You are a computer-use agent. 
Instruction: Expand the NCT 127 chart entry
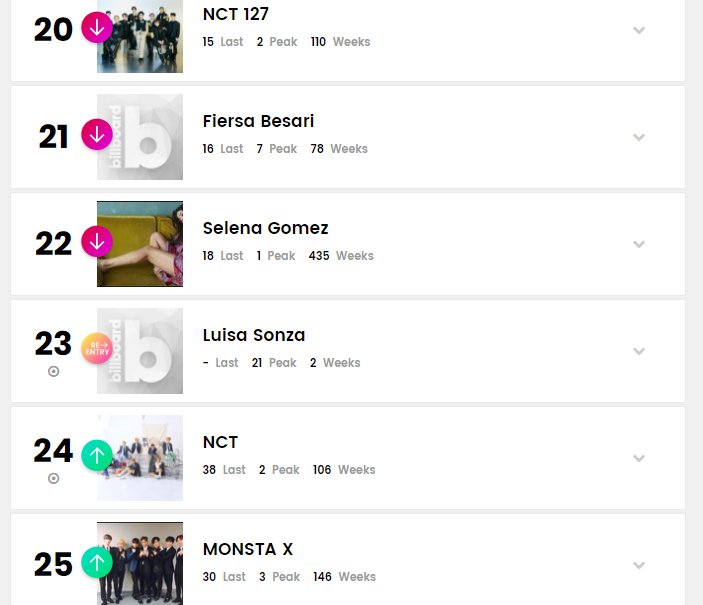click(x=639, y=30)
